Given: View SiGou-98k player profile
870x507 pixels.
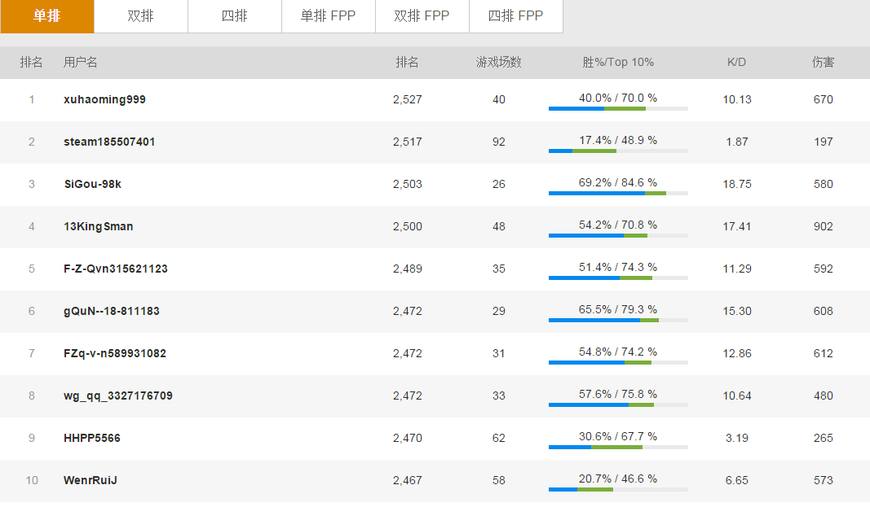Looking at the screenshot, I should (92, 184).
